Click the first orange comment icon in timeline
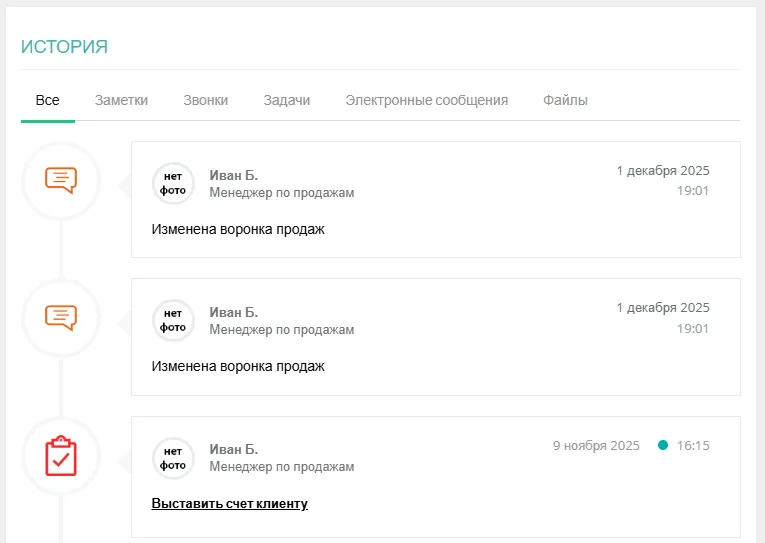Image resolution: width=765 pixels, height=543 pixels. point(61,180)
